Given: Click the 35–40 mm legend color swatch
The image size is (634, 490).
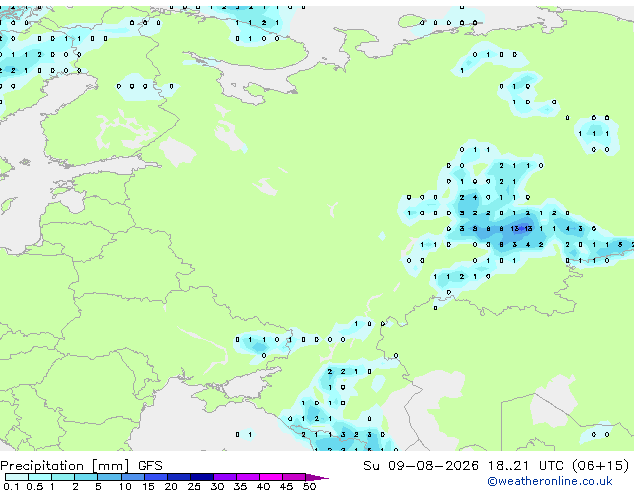Looking at the screenshot, I should click(248, 477).
